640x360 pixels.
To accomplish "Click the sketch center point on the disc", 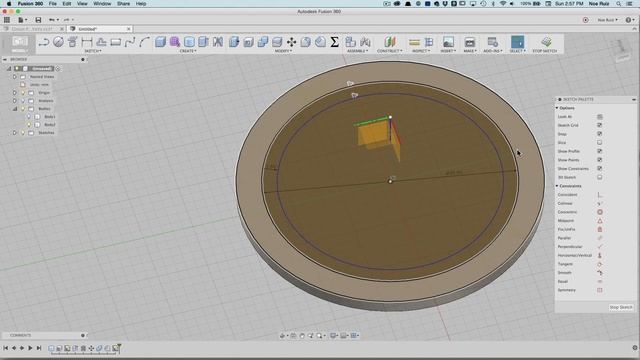I will click(390, 181).
